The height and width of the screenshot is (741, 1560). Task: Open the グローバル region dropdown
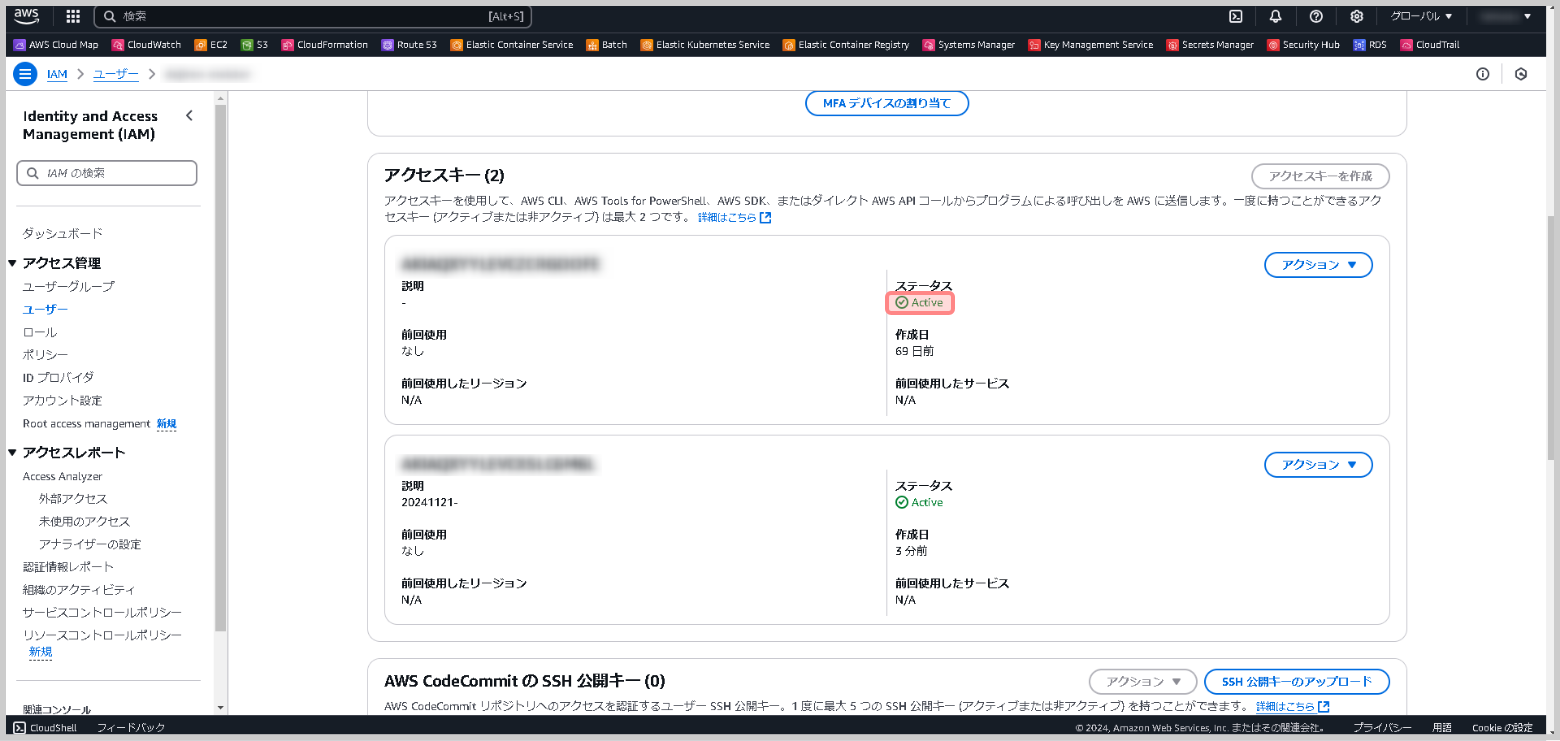pyautogui.click(x=1421, y=16)
